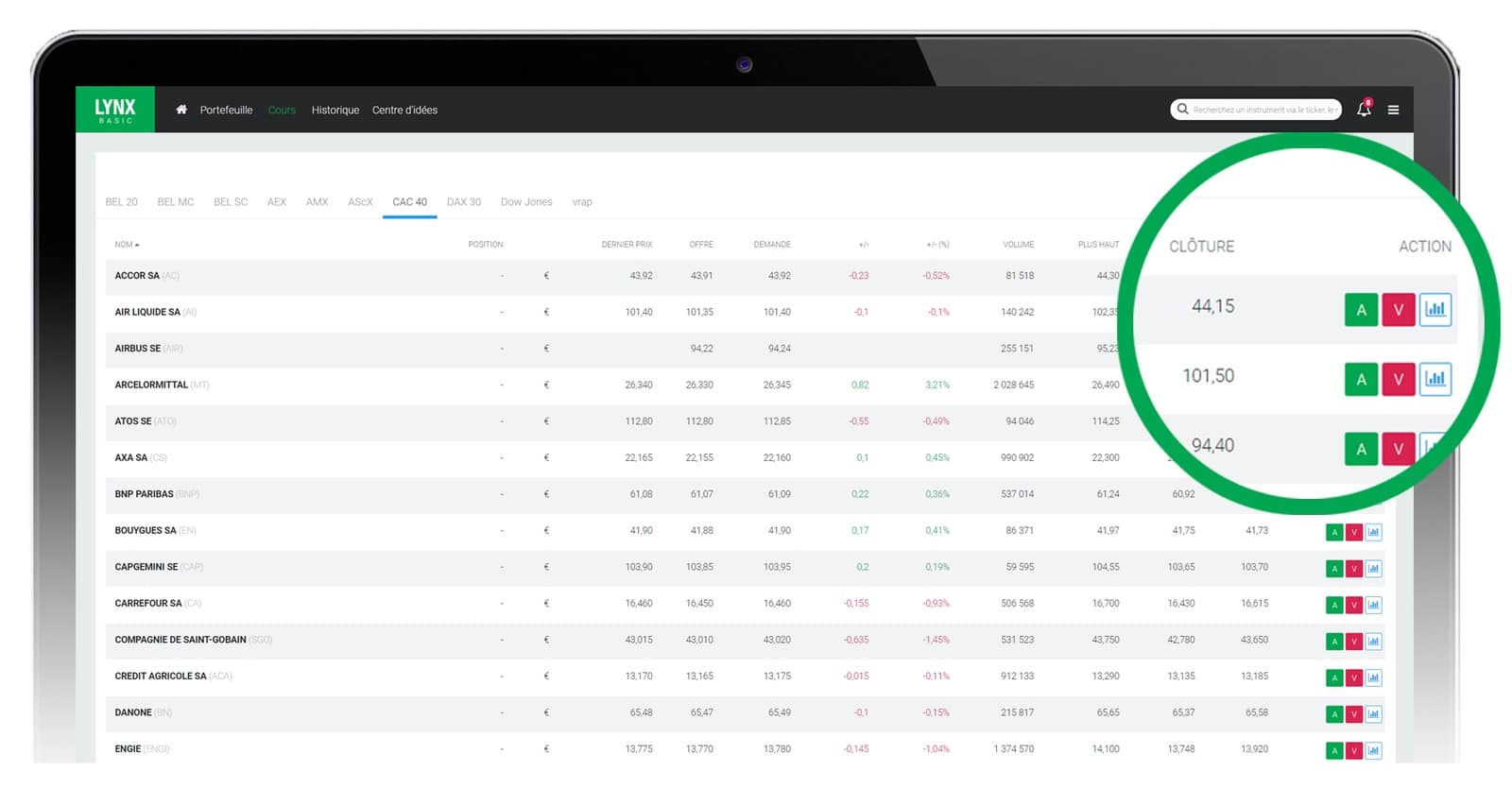
Task: Sort by VOLUME column header
Action: pyautogui.click(x=1018, y=245)
